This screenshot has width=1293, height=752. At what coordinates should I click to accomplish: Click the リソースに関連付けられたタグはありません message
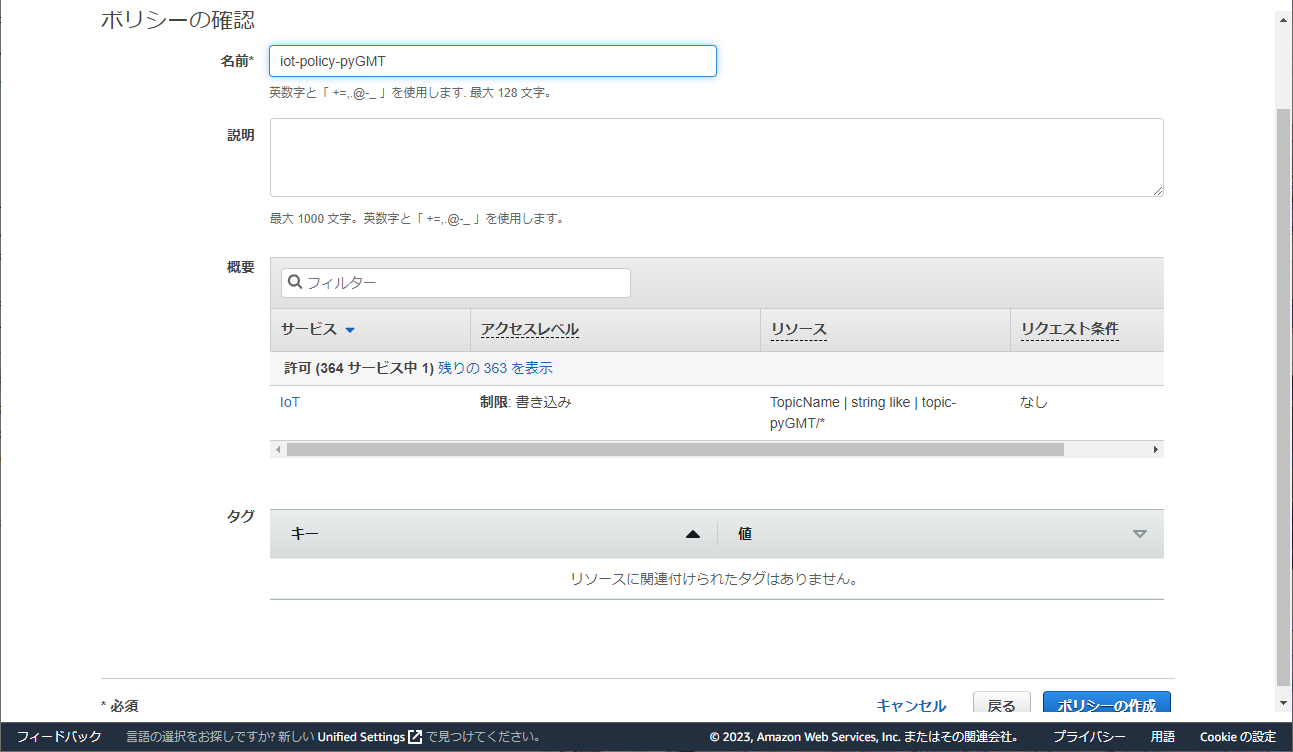pos(715,579)
